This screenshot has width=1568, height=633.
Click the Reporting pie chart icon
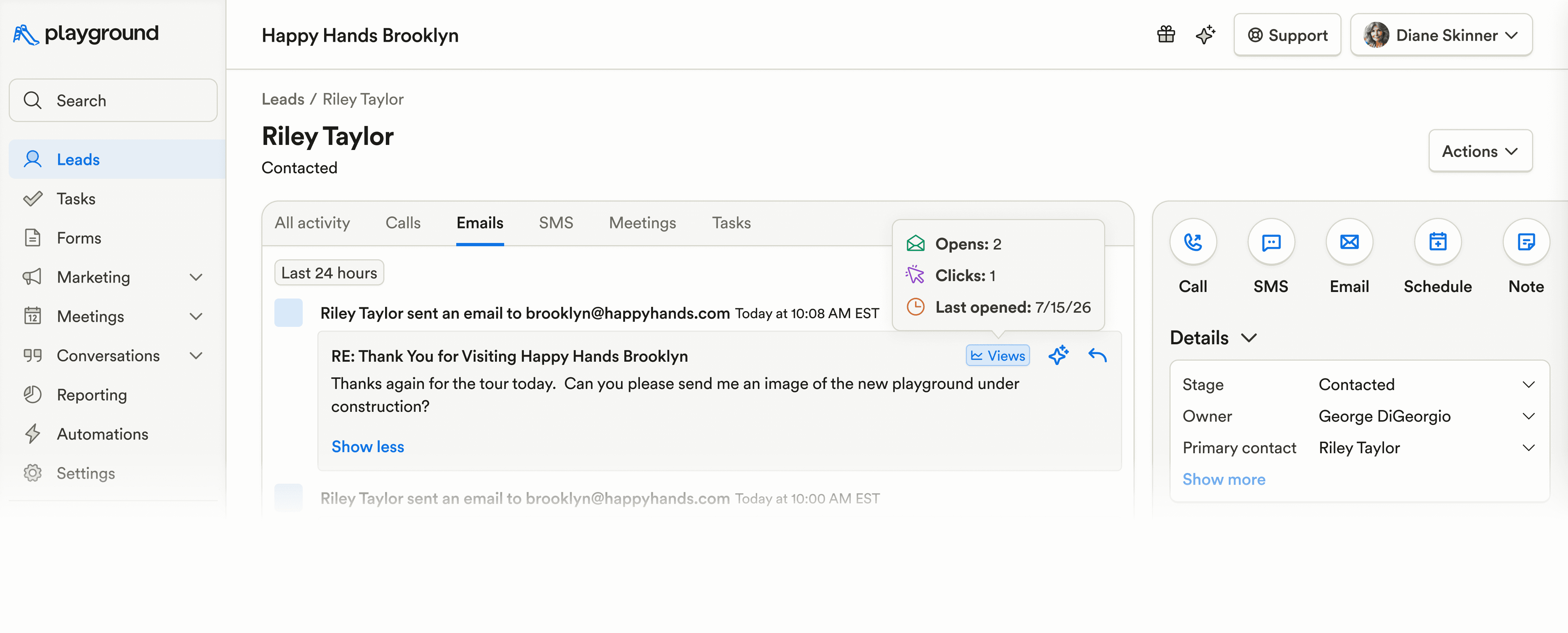(x=32, y=394)
